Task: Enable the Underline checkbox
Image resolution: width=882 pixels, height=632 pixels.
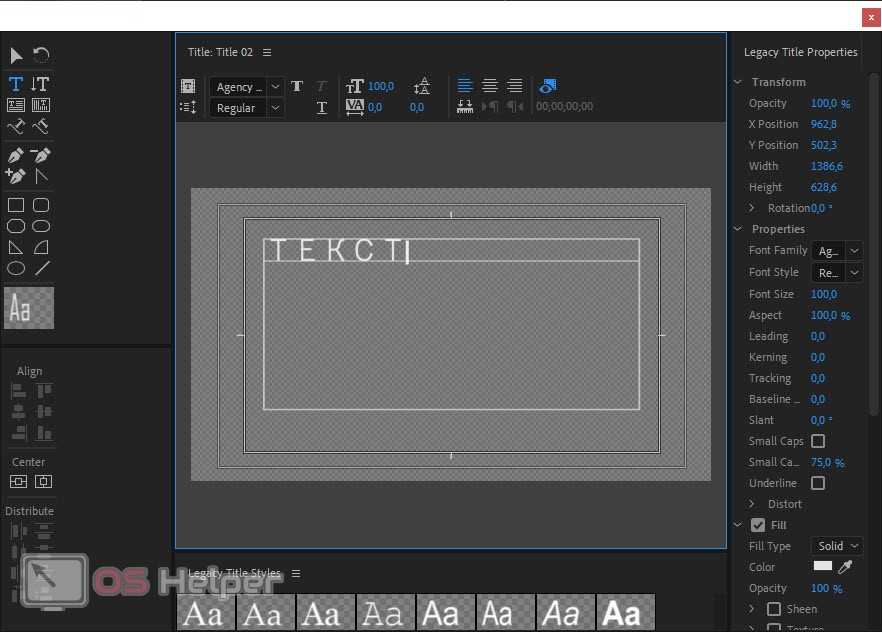Action: 818,483
